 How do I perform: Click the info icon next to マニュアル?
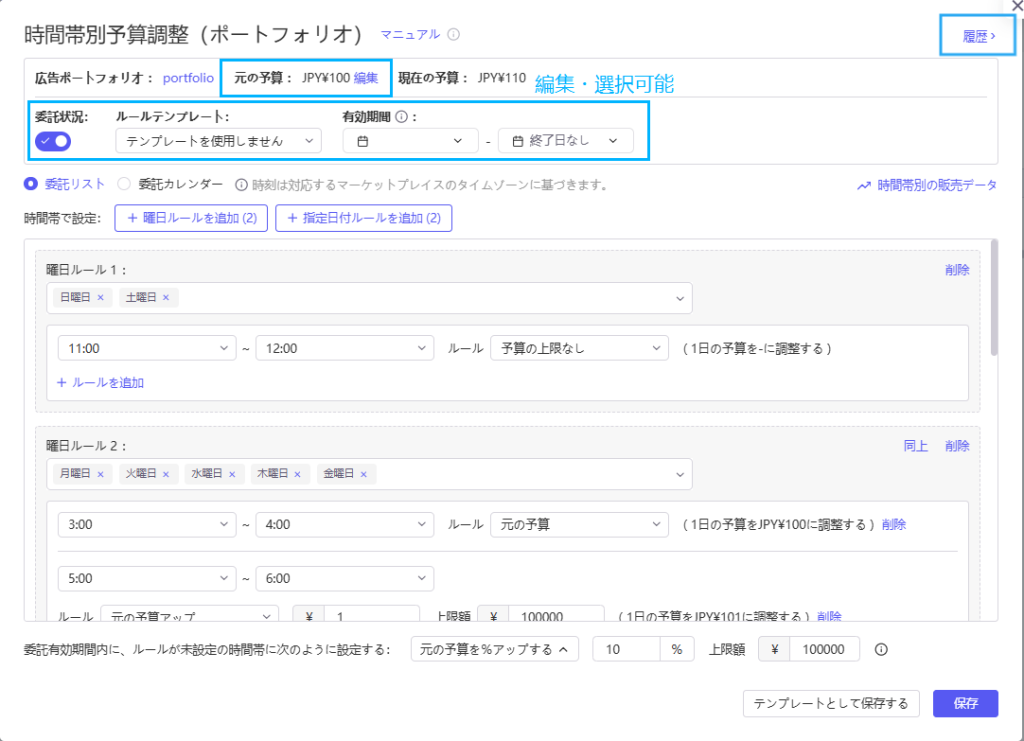click(453, 35)
